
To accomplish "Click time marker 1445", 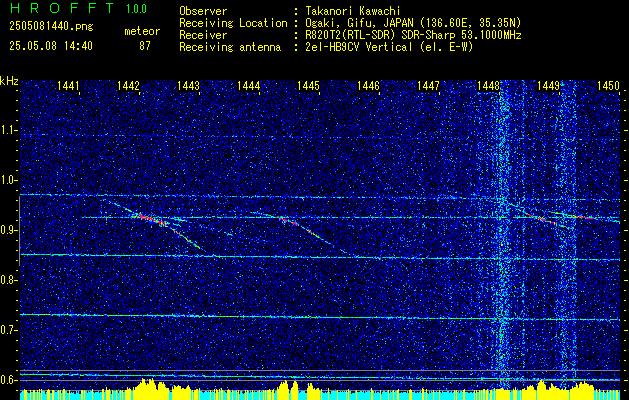I will [x=308, y=85].
